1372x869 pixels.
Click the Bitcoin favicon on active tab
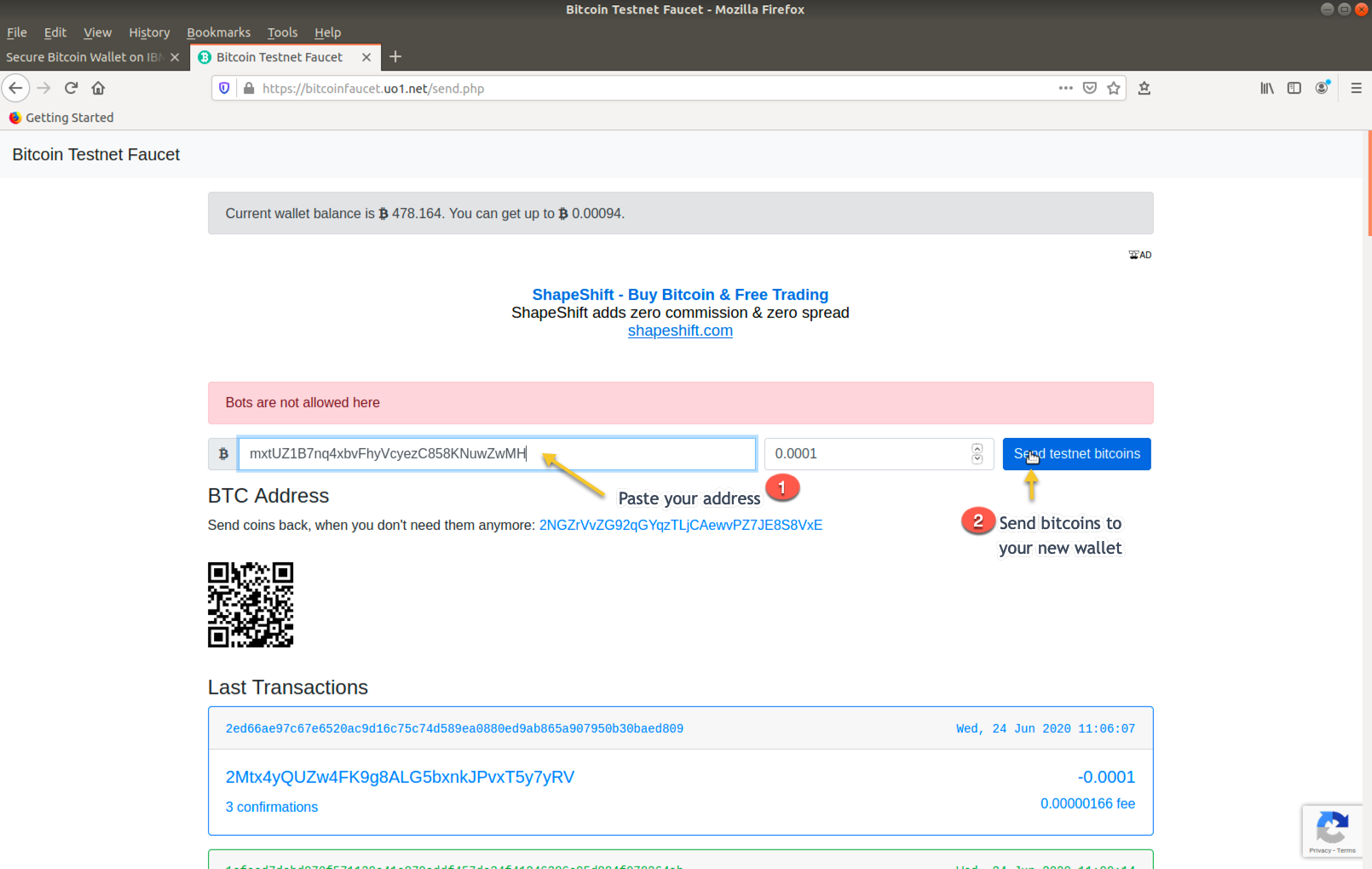click(205, 57)
